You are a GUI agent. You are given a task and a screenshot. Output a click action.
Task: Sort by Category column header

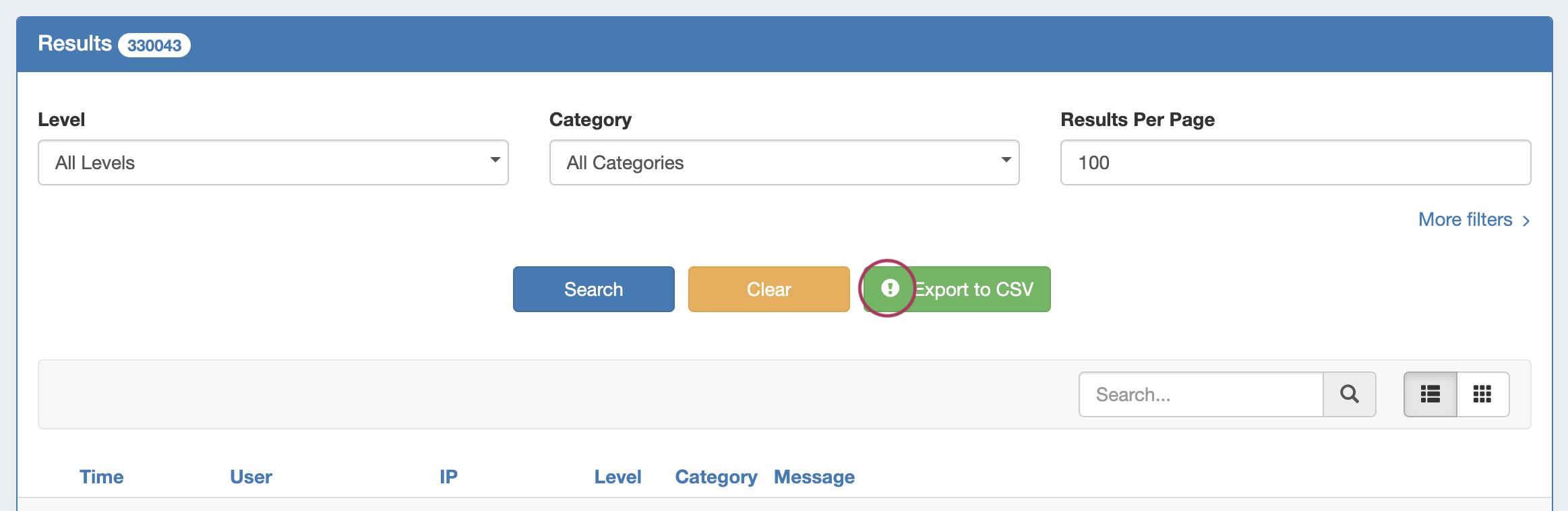[x=716, y=477]
